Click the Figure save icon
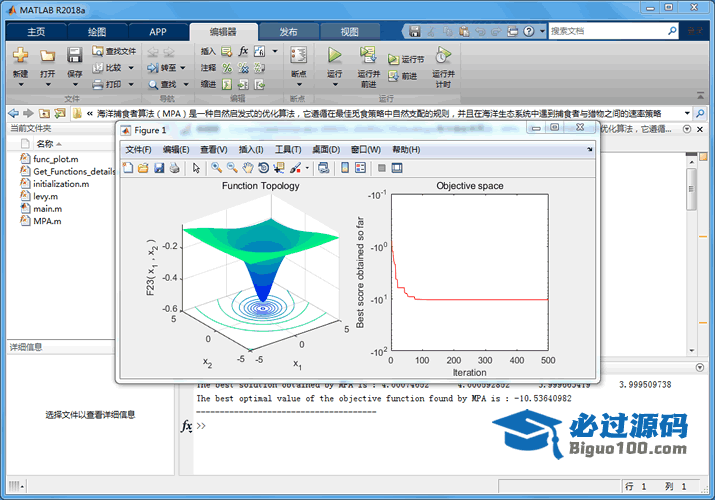 pos(159,168)
